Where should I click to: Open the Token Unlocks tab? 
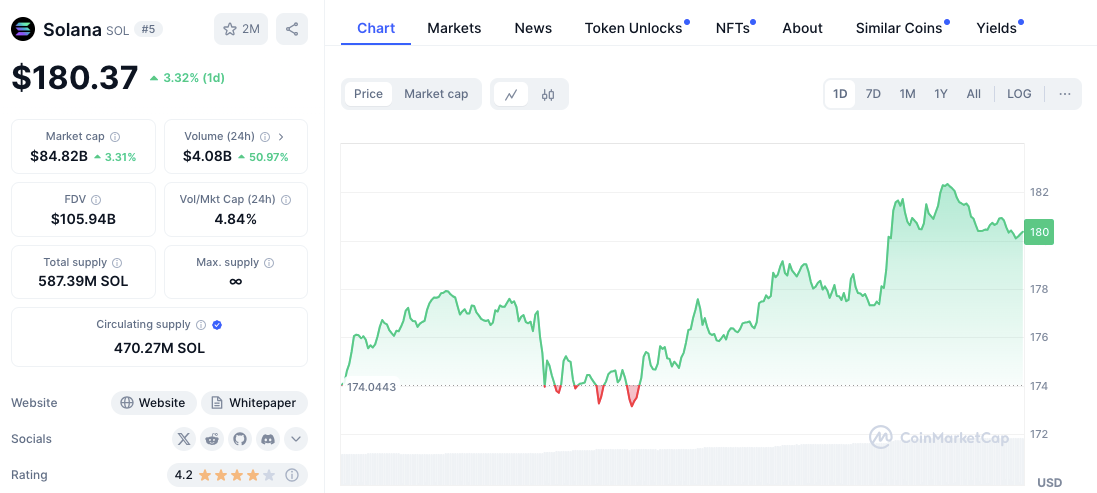tap(634, 29)
